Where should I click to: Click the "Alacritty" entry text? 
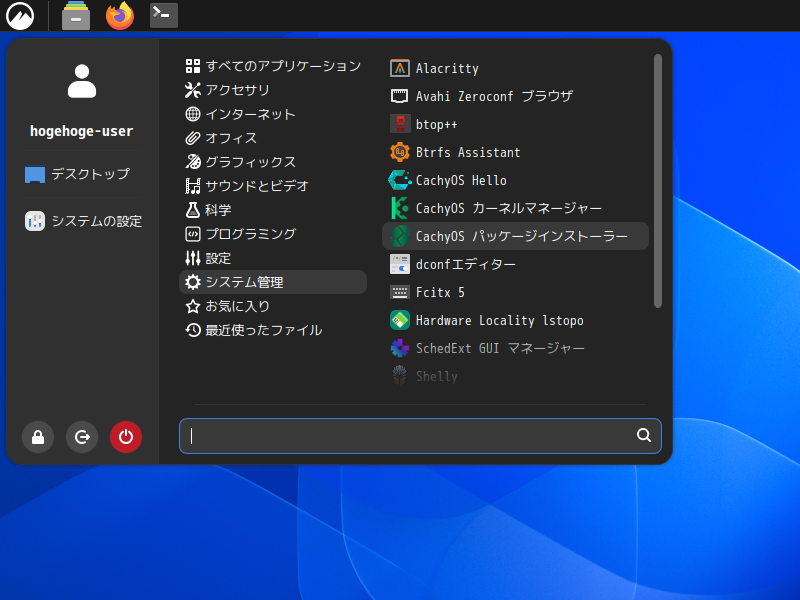tap(447, 68)
